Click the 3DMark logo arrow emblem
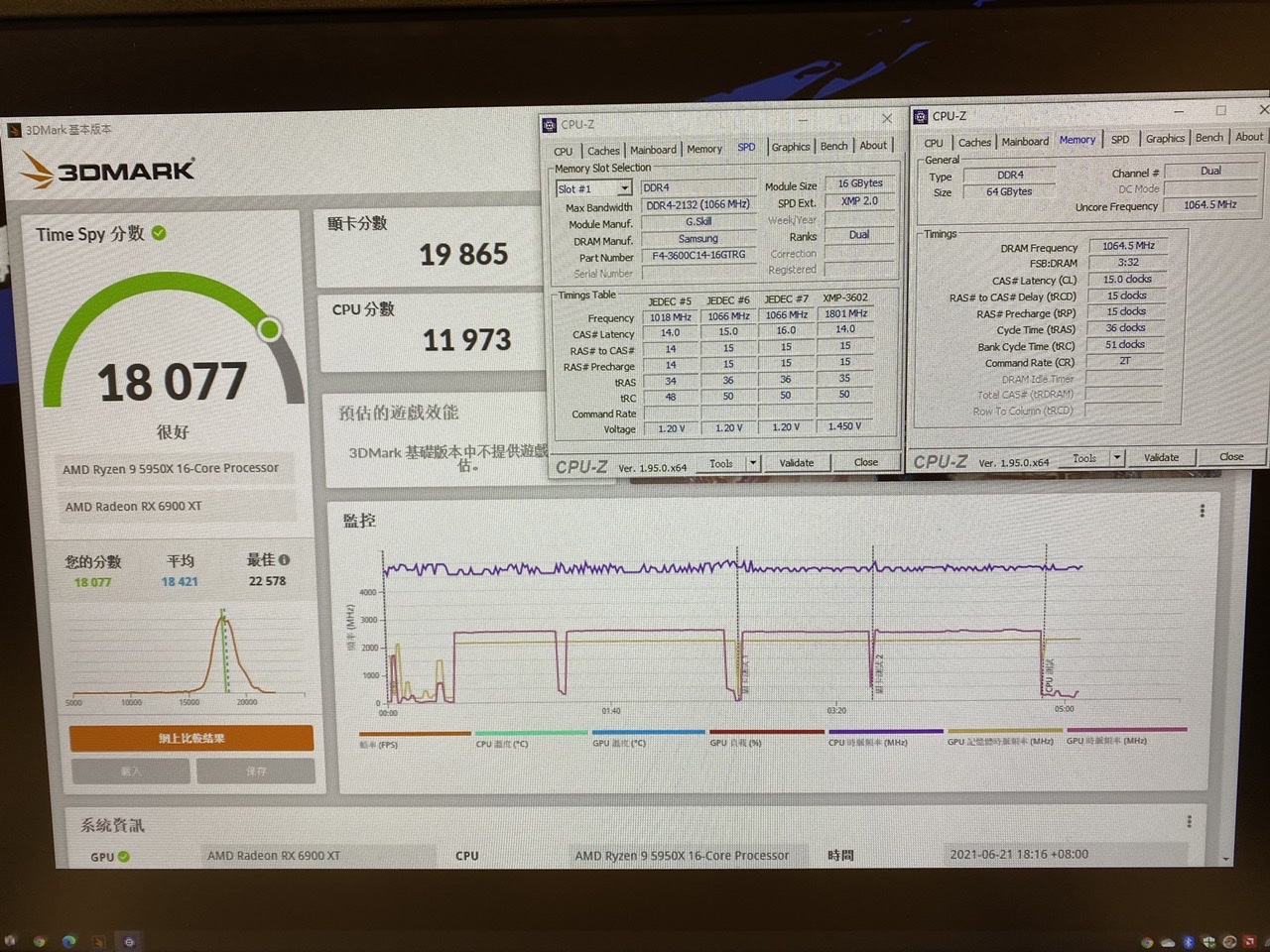 click(38, 170)
